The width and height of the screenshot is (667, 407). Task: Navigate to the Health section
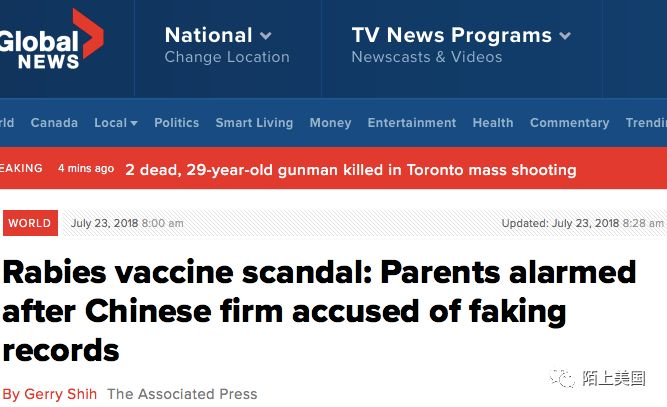(493, 123)
